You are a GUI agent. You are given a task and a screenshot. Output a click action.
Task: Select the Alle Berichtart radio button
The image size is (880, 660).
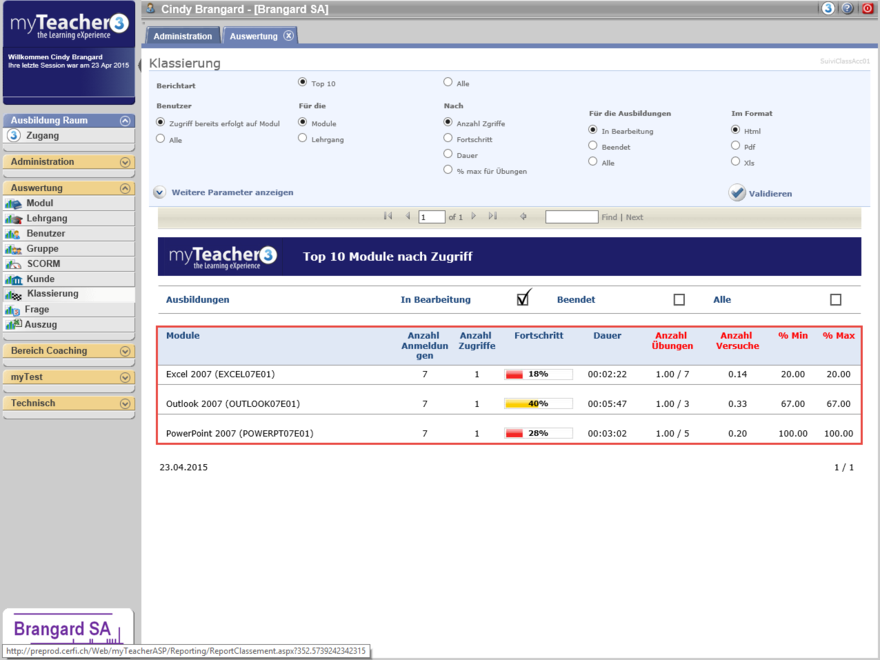pyautogui.click(x=448, y=83)
